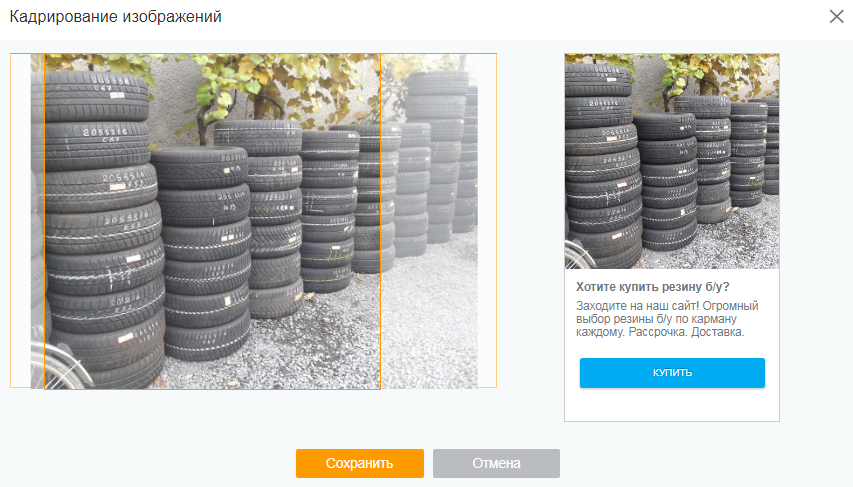Click the bicycle wheel in the preview thumbnail

click(x=573, y=255)
